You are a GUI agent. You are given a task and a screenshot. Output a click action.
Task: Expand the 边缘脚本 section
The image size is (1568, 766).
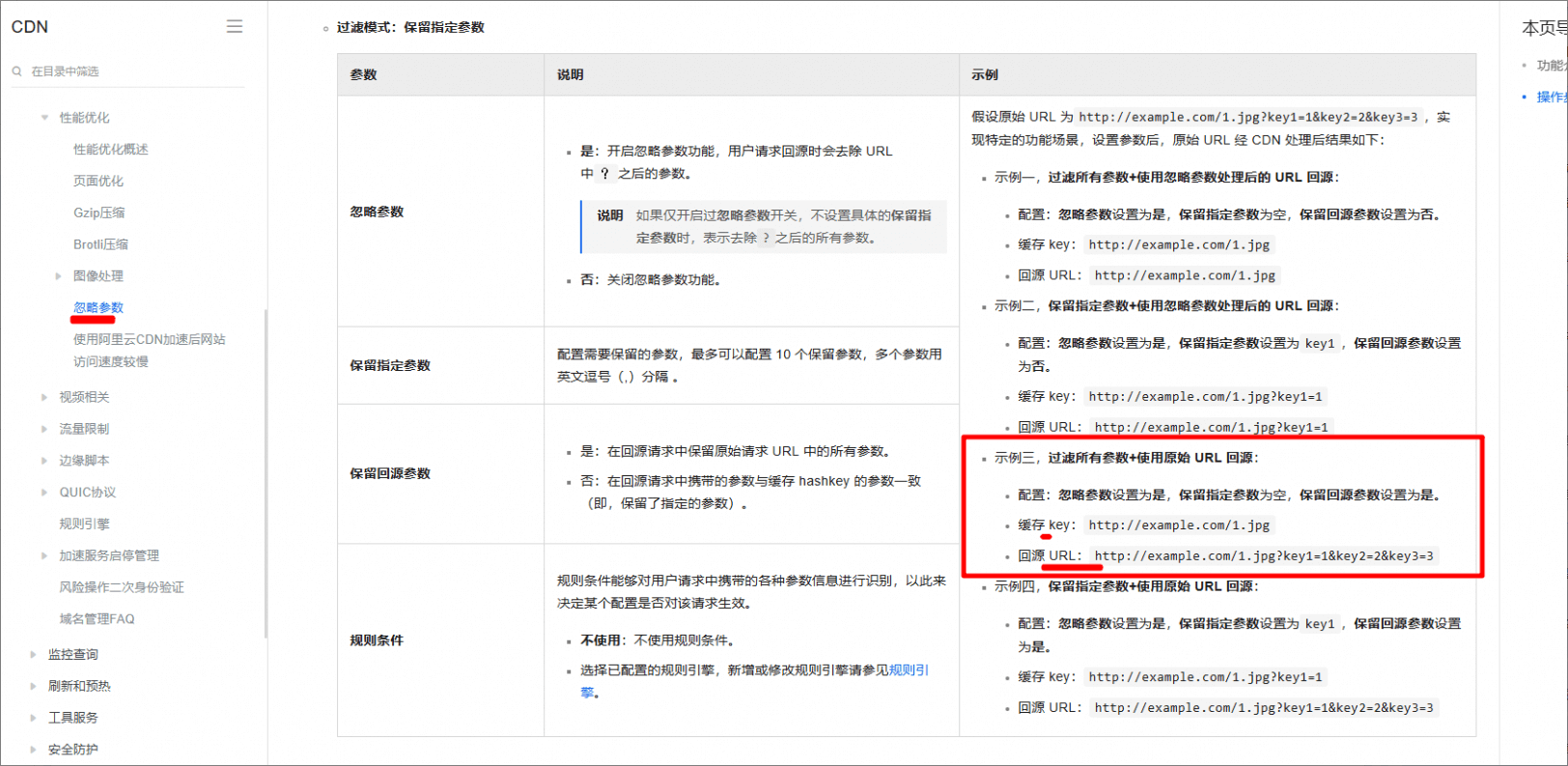[x=44, y=461]
